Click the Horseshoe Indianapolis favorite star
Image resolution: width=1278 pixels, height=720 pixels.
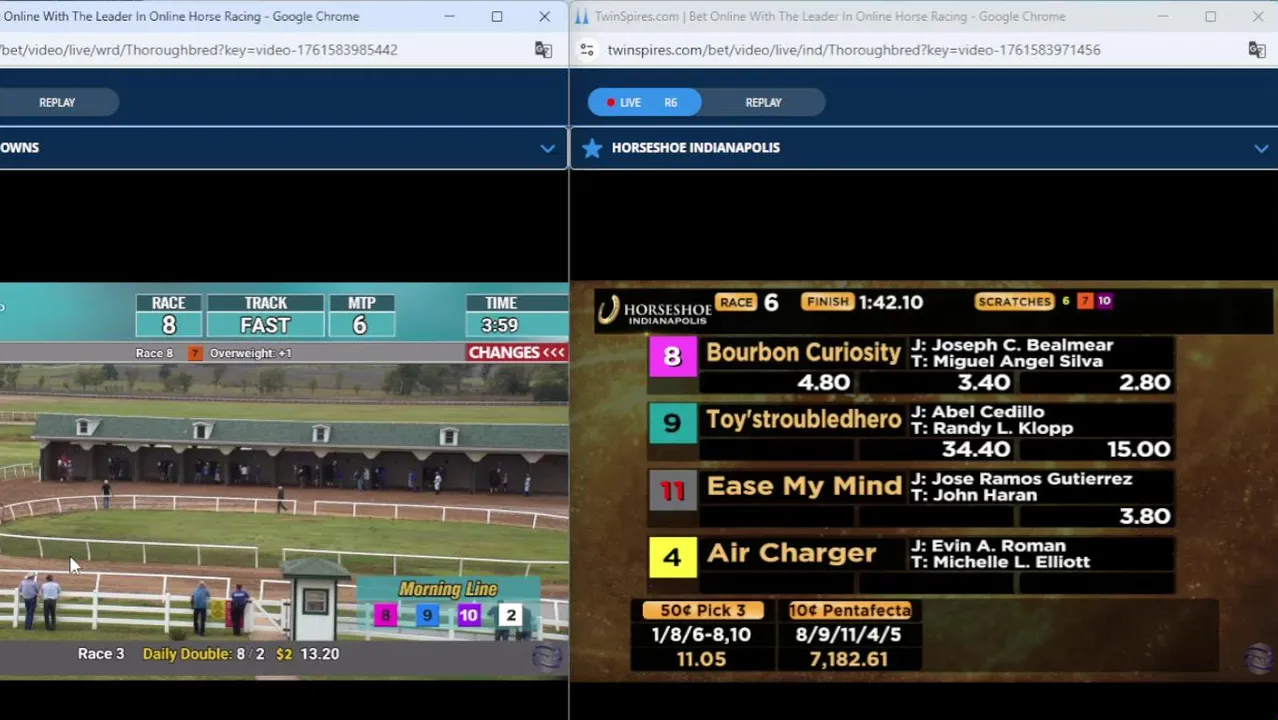click(x=592, y=148)
